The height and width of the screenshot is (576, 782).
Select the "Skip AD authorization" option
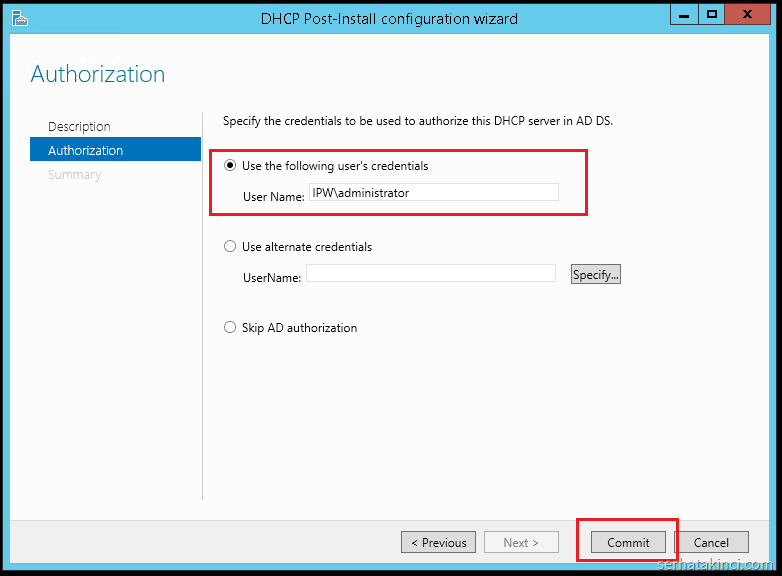point(231,328)
